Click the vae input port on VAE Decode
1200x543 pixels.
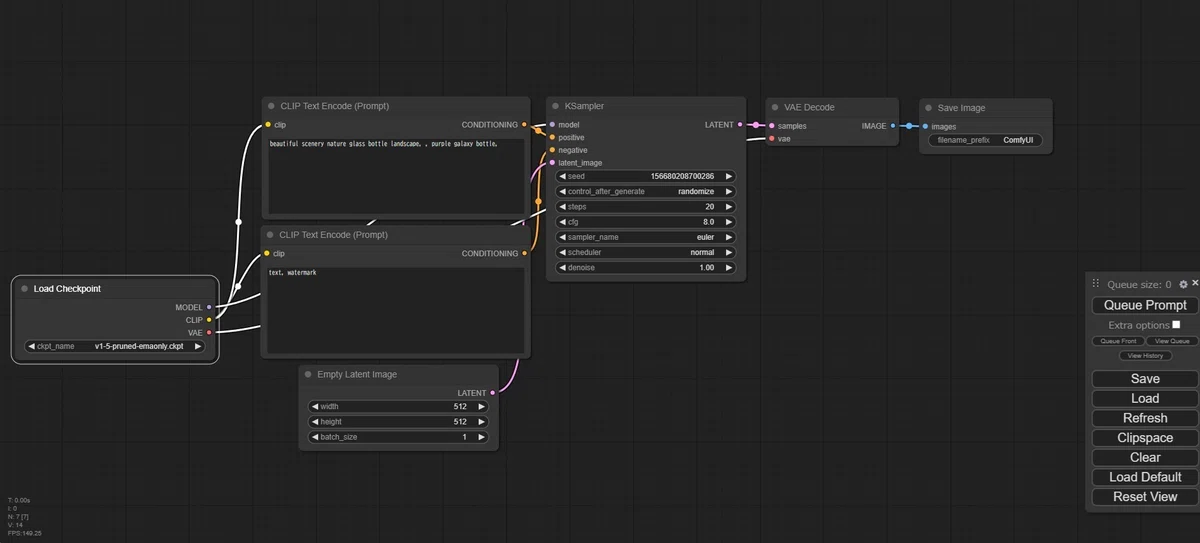pos(771,139)
